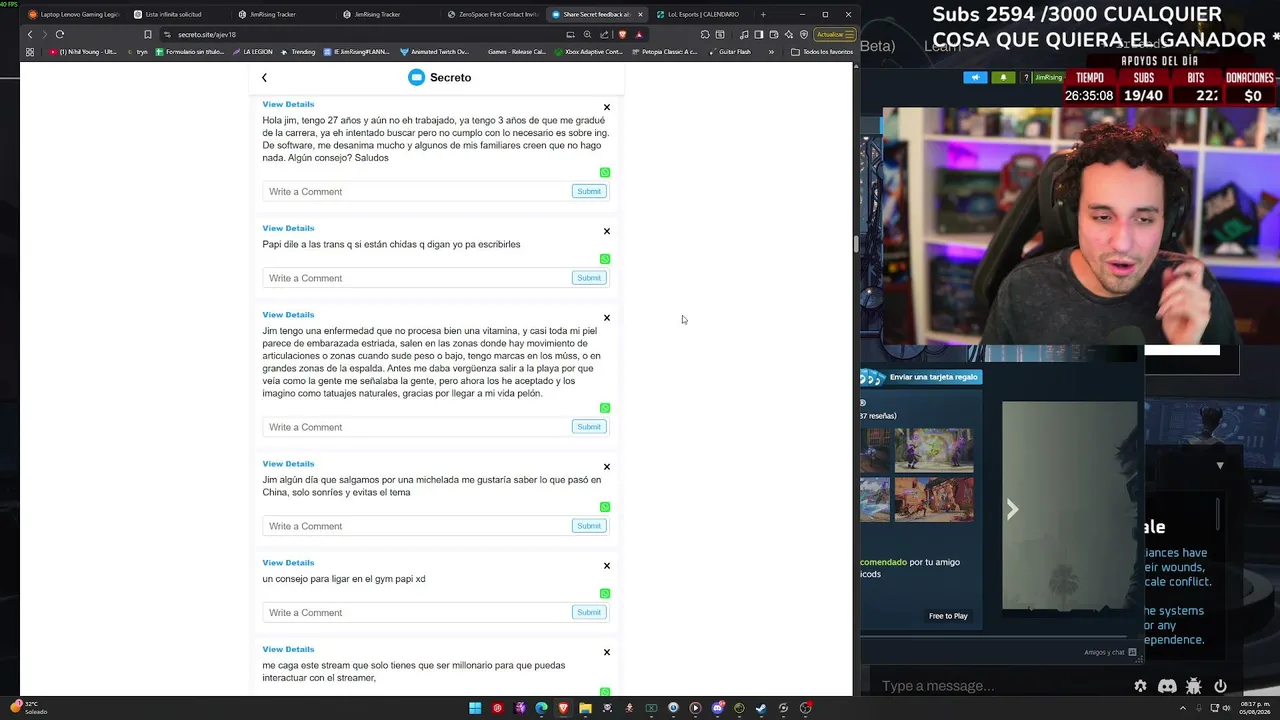Dismiss the 'Papi dile a las trans' message
1280x720 pixels.
click(606, 231)
